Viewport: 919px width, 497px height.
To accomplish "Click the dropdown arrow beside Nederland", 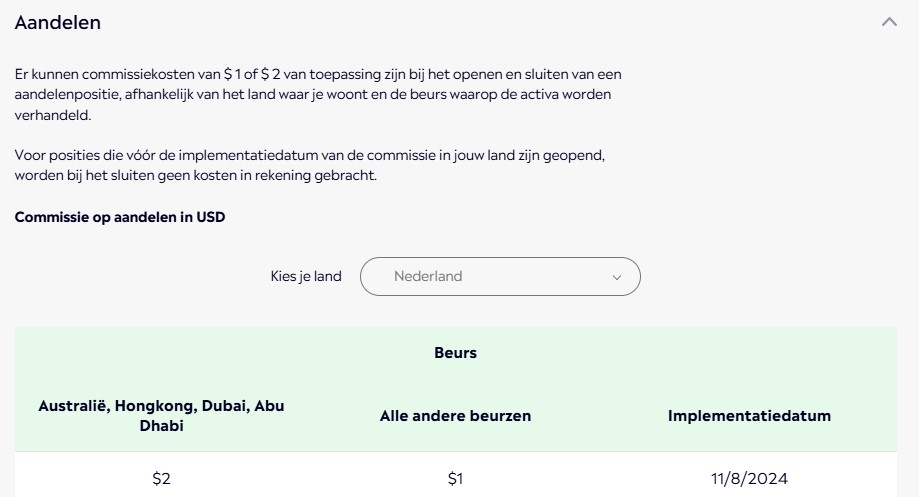I will [x=616, y=278].
